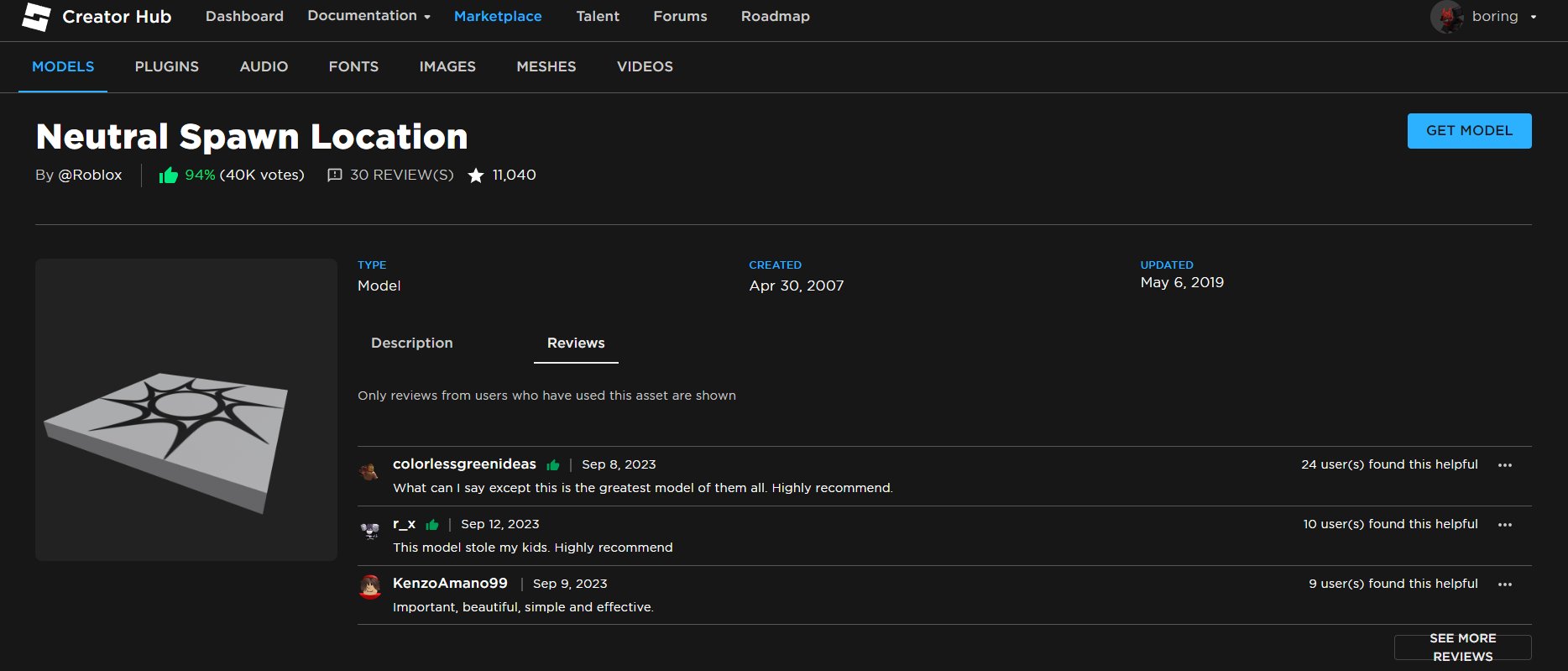Visit the Forums link
Image resolution: width=1568 pixels, height=671 pixels.
(680, 16)
